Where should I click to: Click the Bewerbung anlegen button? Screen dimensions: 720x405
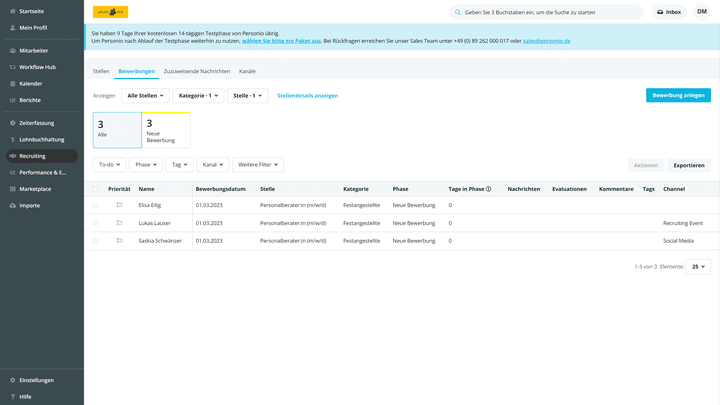(x=678, y=95)
